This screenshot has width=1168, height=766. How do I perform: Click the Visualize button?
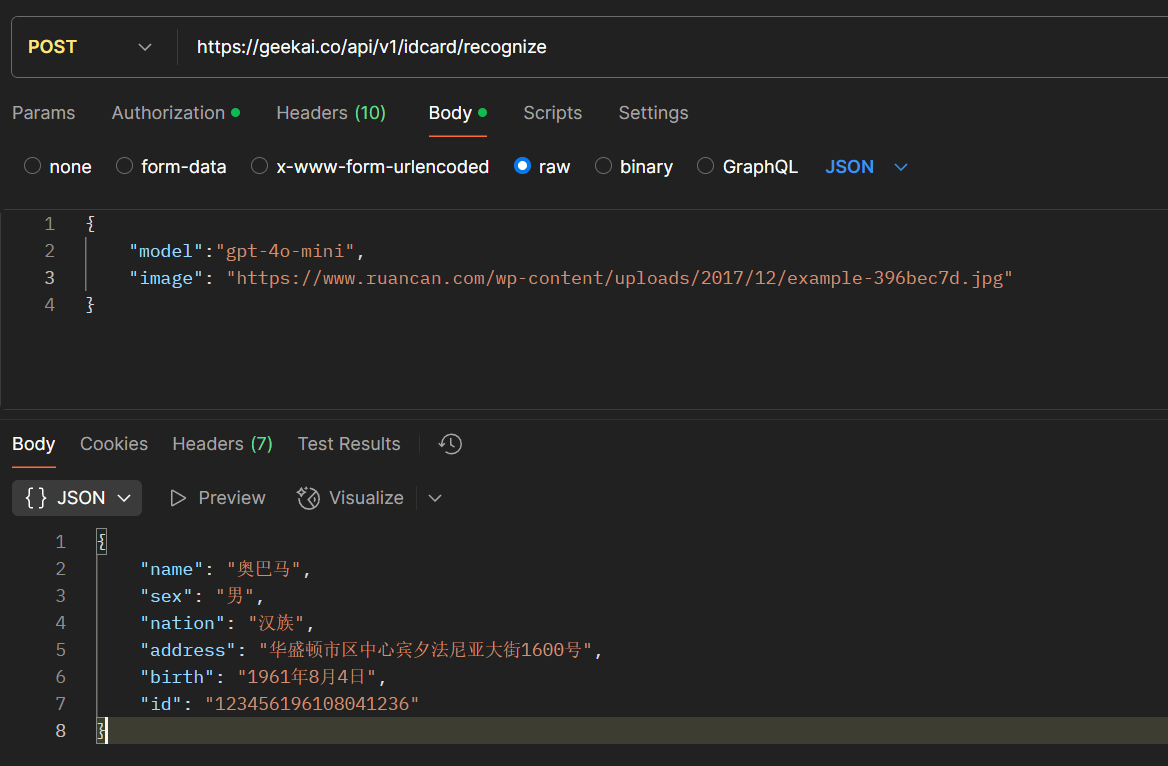(350, 498)
